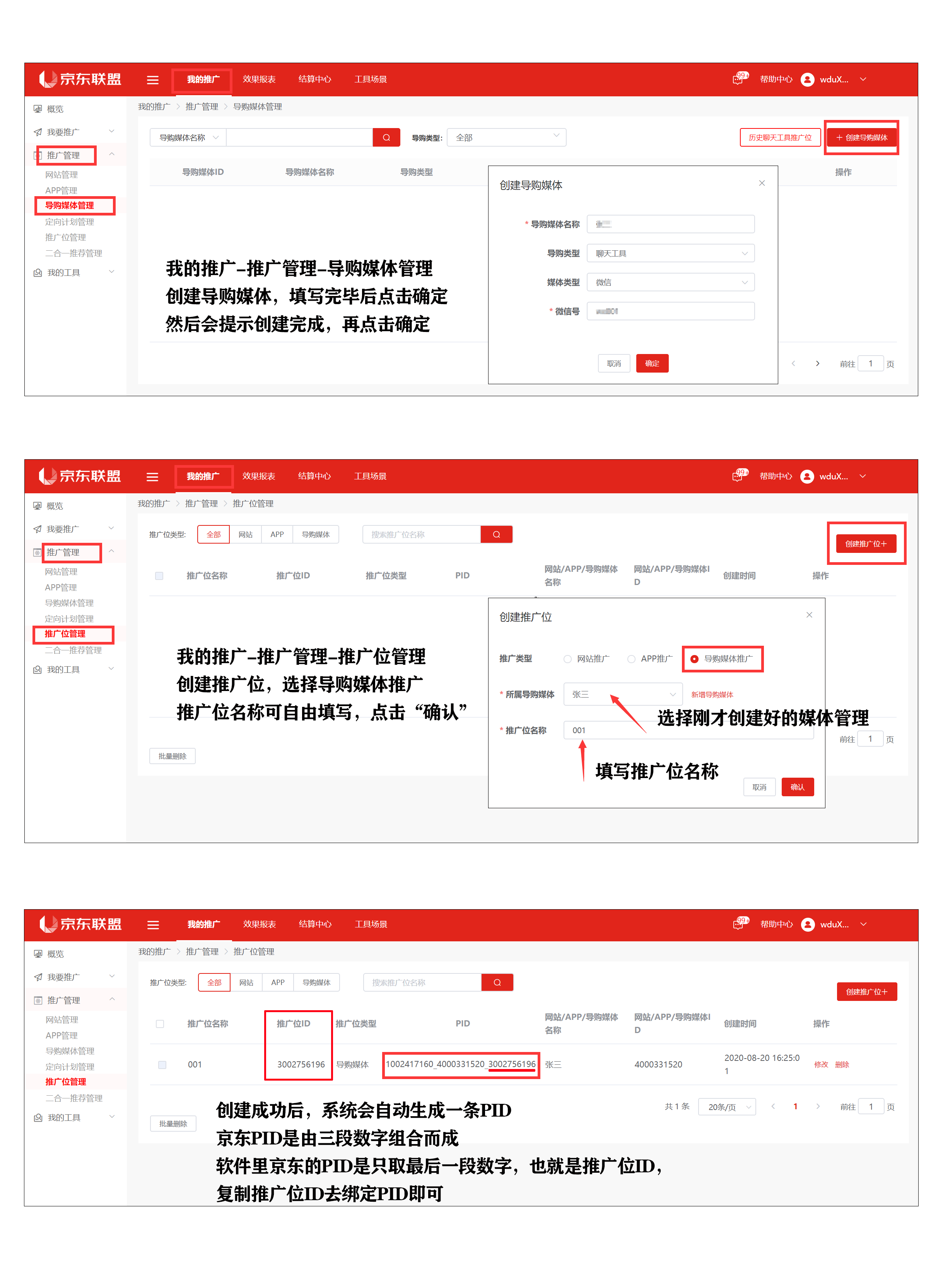Click red search icon in screenshot showing row 001

pyautogui.click(x=497, y=983)
